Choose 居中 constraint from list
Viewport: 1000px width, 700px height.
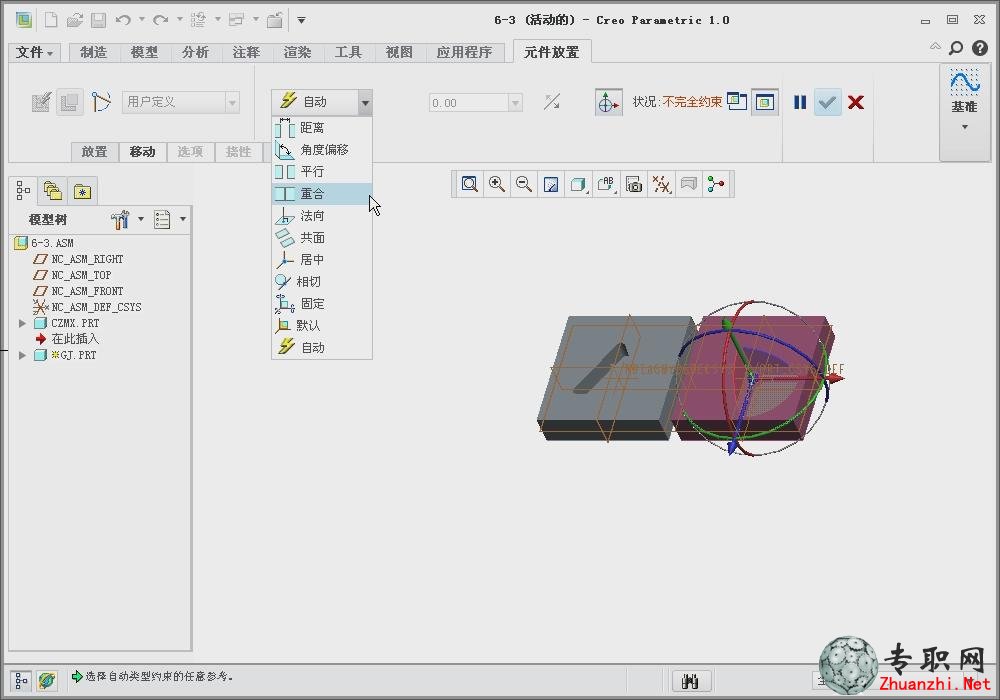click(x=322, y=259)
